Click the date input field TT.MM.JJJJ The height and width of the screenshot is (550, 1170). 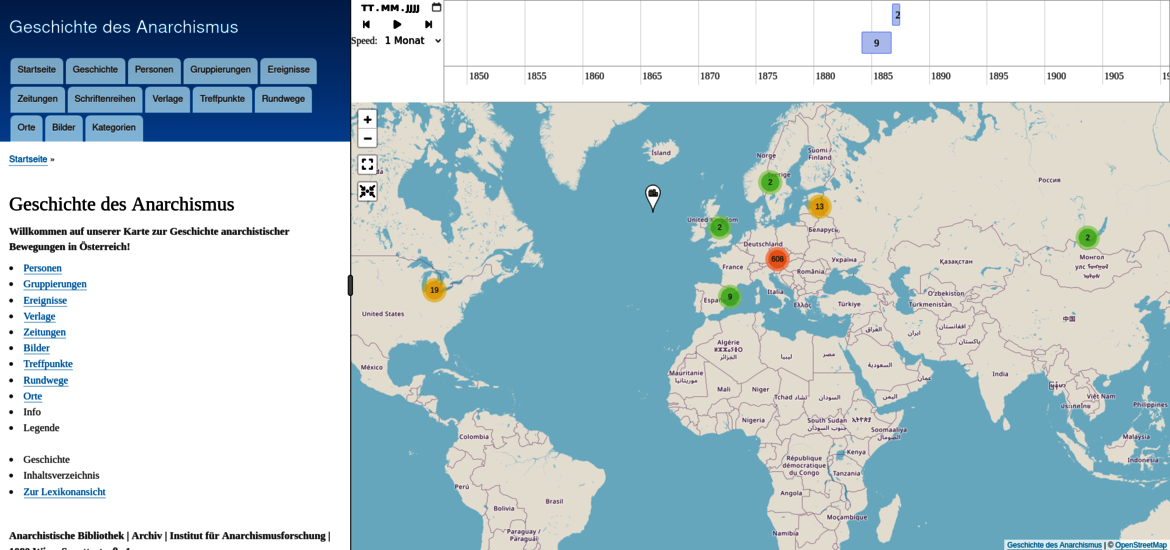pos(390,8)
